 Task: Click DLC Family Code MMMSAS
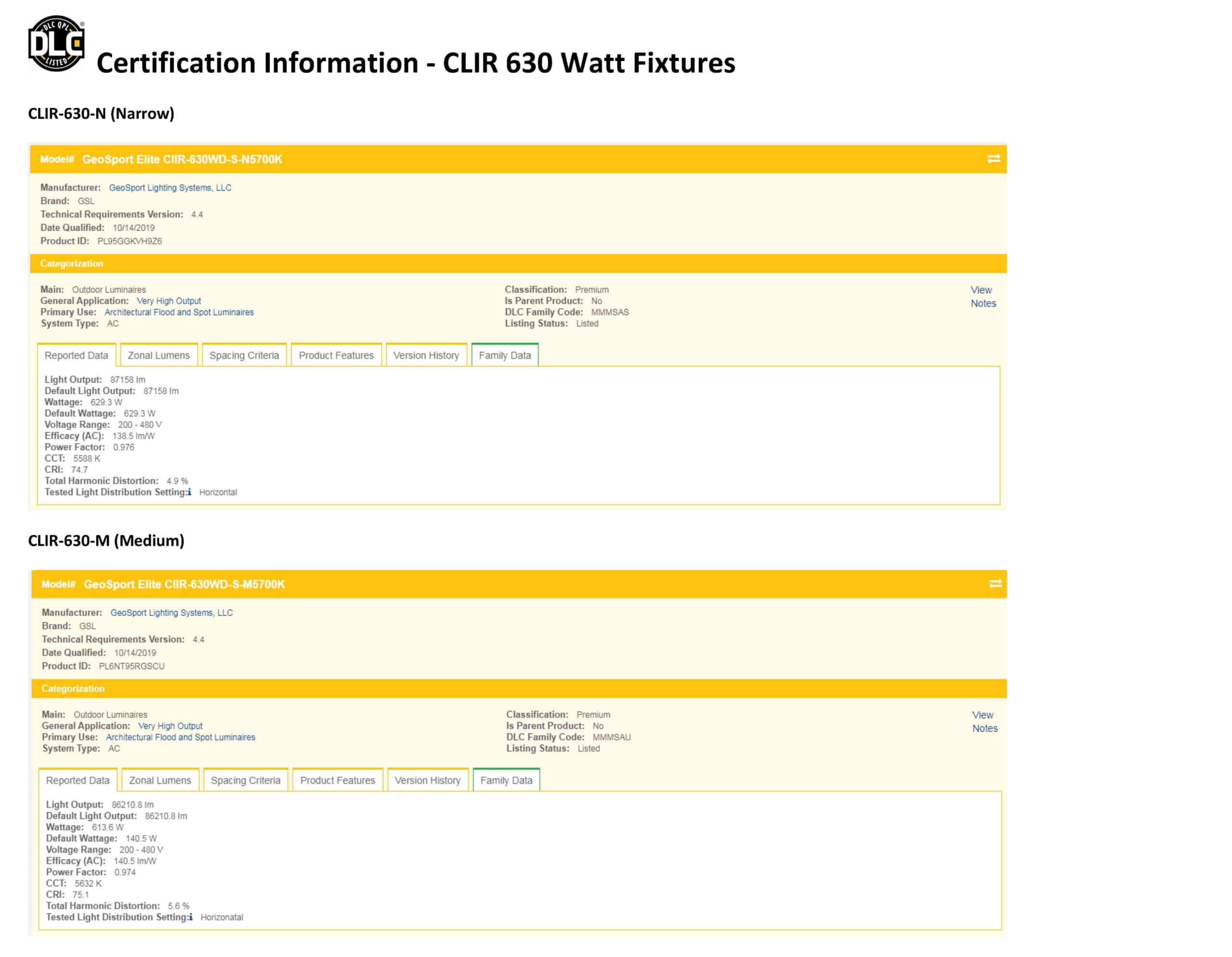610,312
